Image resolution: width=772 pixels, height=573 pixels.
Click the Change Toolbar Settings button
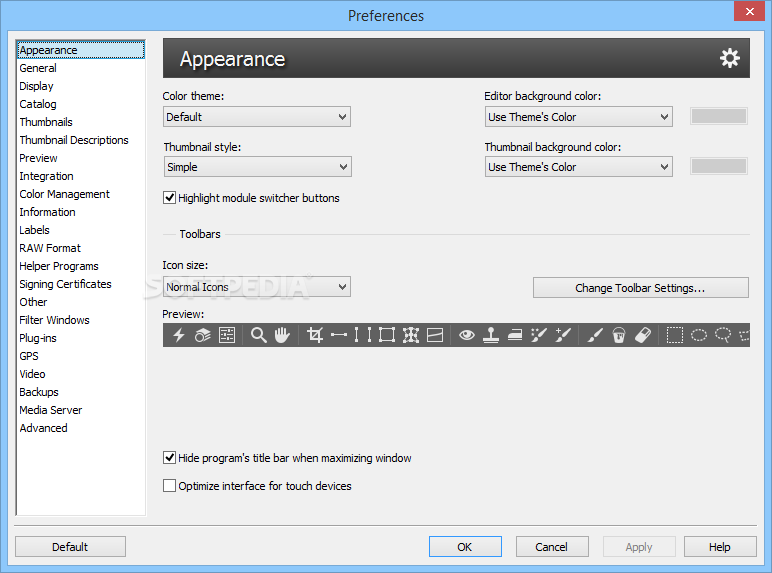click(640, 288)
